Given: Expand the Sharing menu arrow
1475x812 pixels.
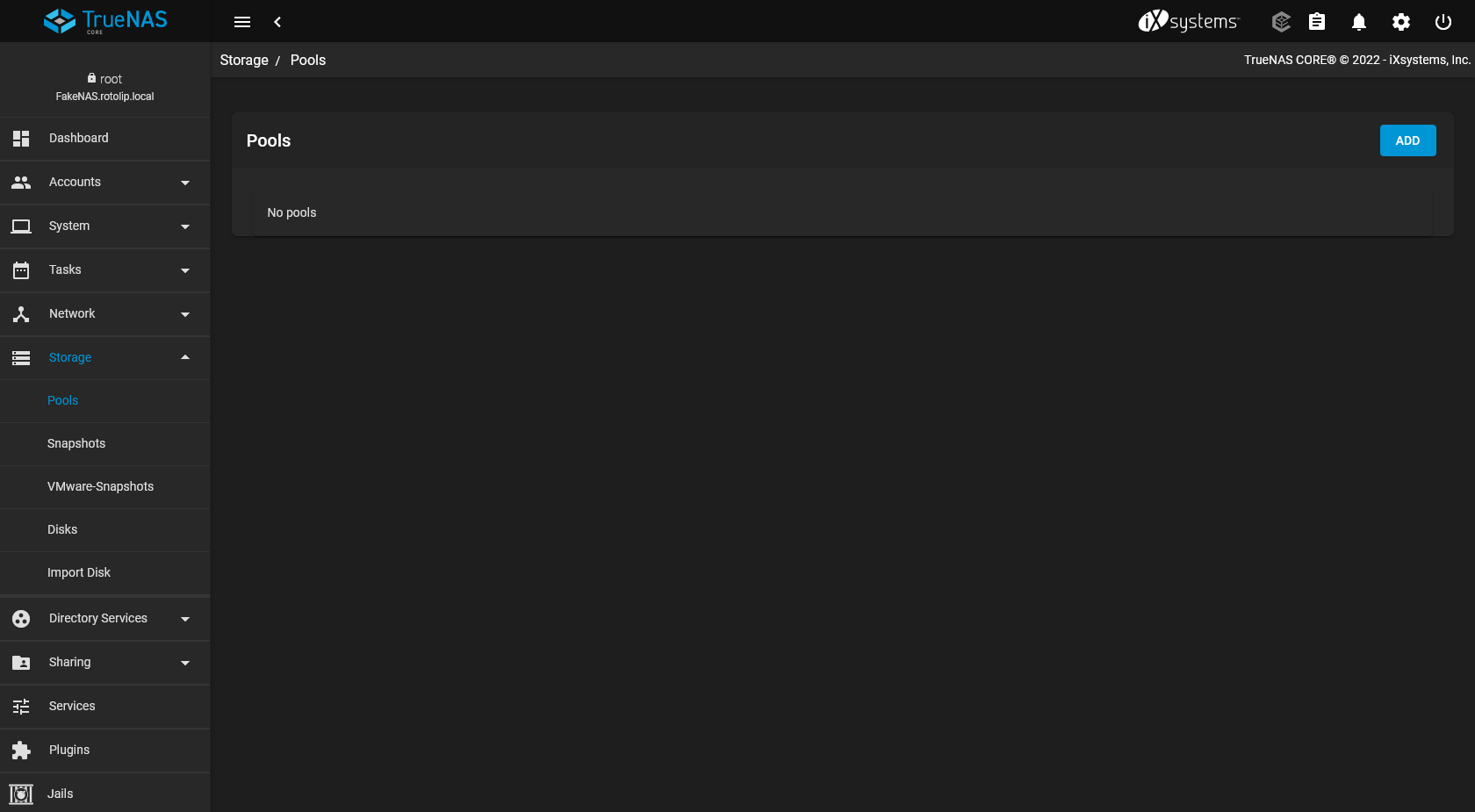Looking at the screenshot, I should tap(185, 663).
